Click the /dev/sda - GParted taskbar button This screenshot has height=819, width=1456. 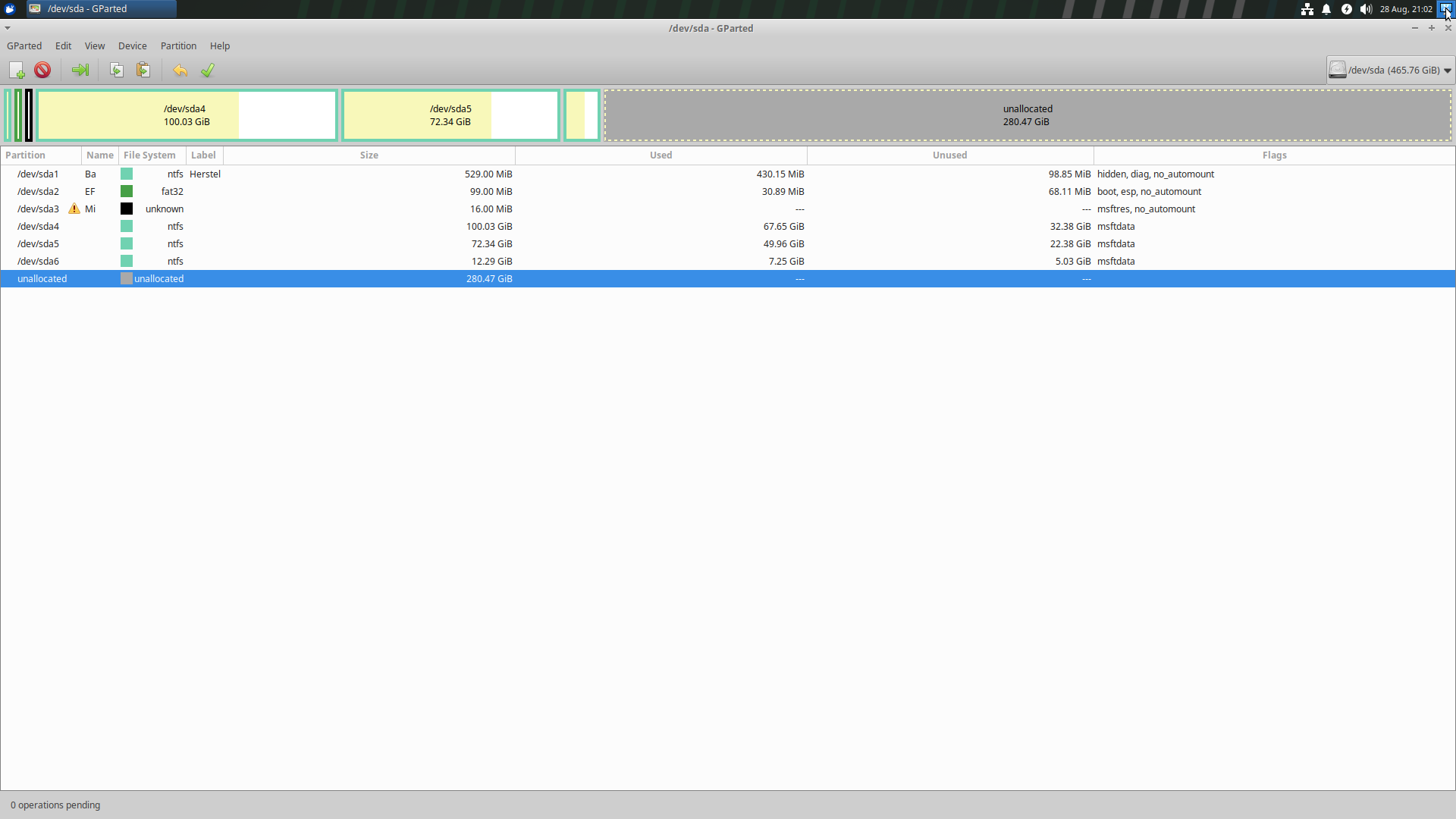tap(101, 9)
